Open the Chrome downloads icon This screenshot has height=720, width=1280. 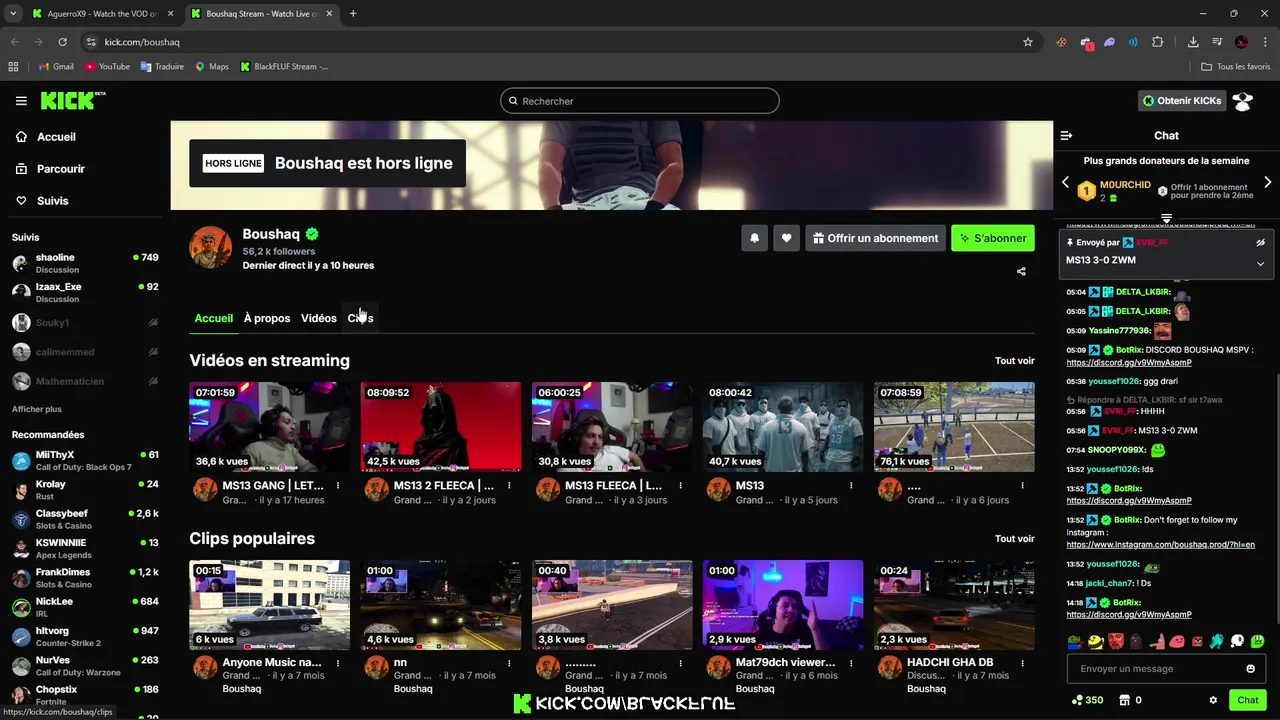click(1193, 42)
